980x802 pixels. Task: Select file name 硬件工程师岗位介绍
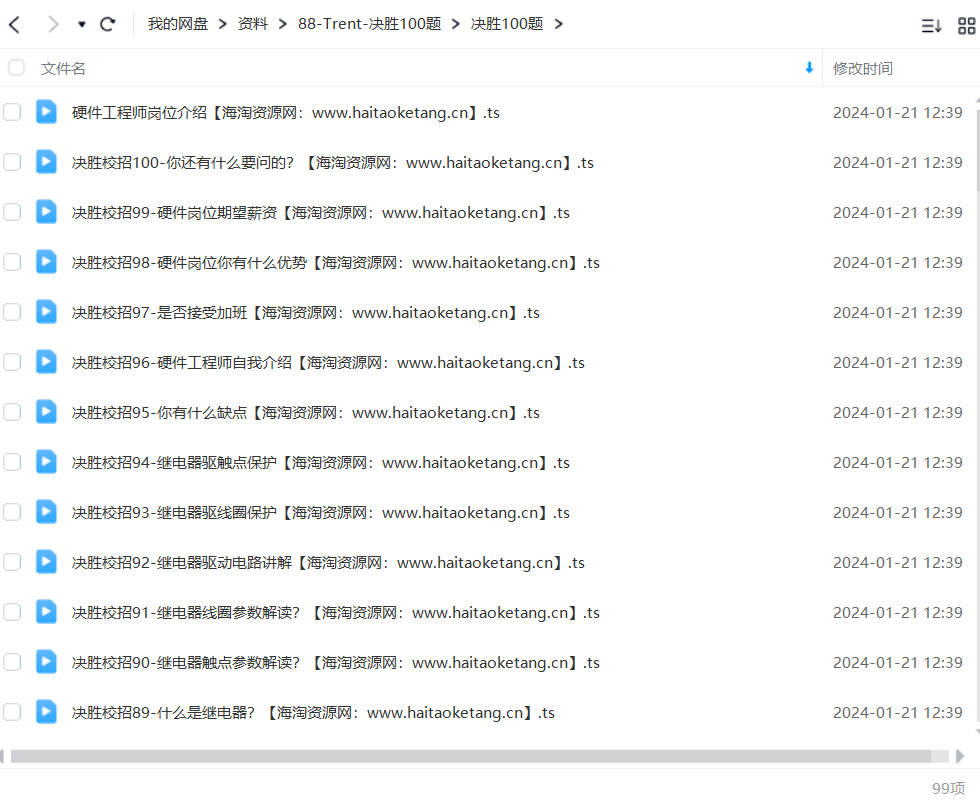tap(286, 113)
